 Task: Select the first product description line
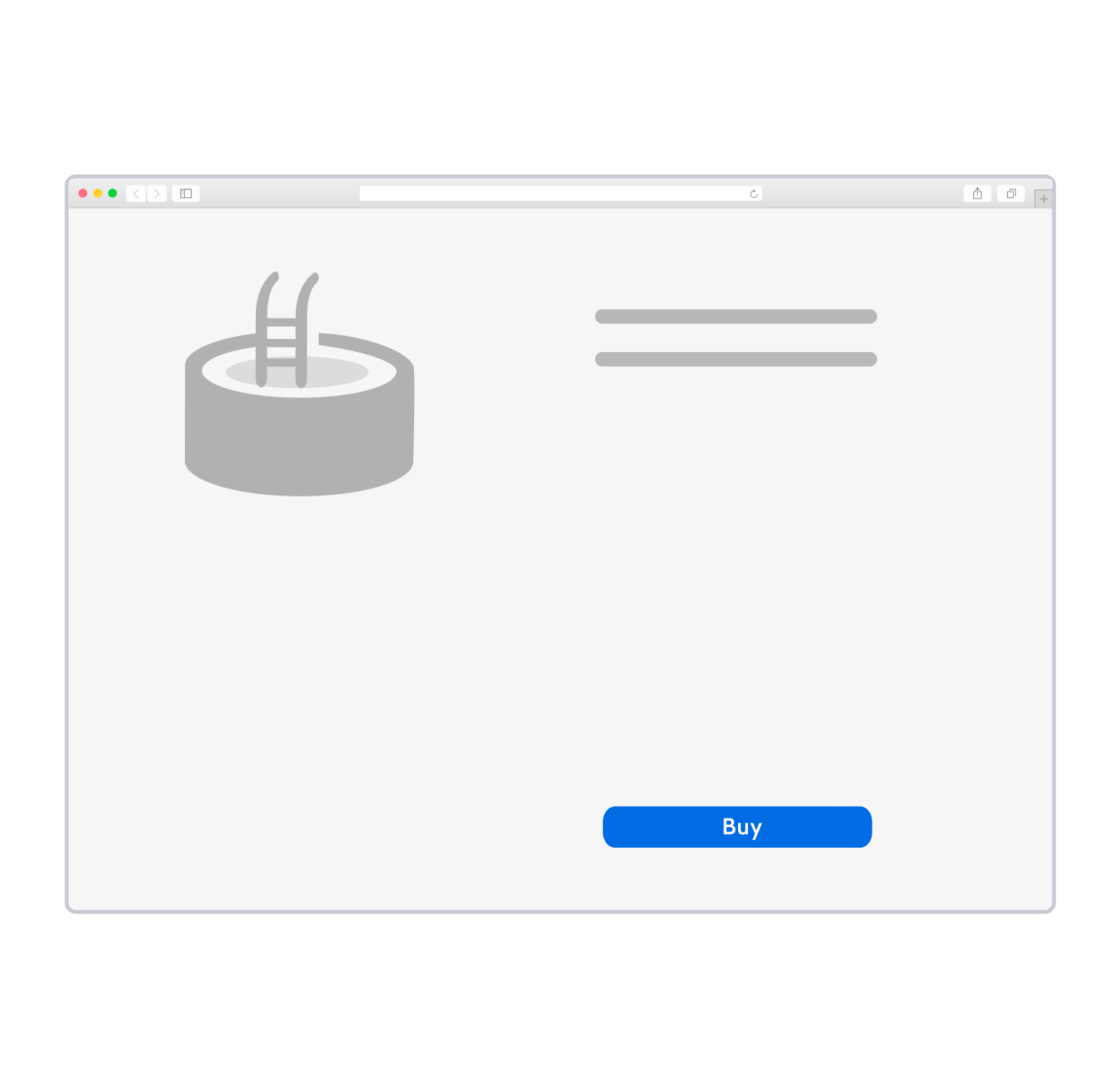coord(736,317)
